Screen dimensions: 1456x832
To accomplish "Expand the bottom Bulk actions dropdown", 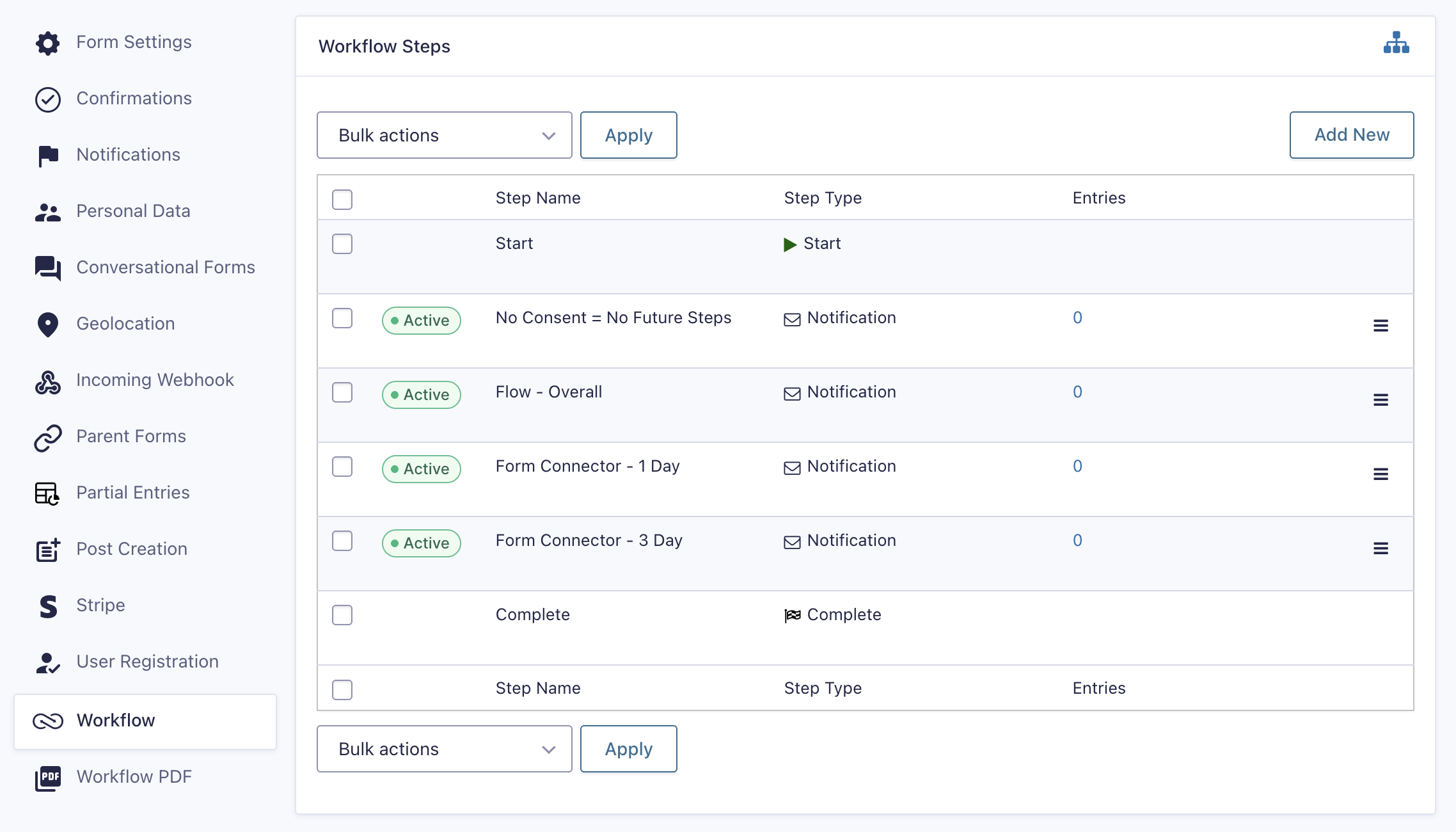I will point(444,749).
